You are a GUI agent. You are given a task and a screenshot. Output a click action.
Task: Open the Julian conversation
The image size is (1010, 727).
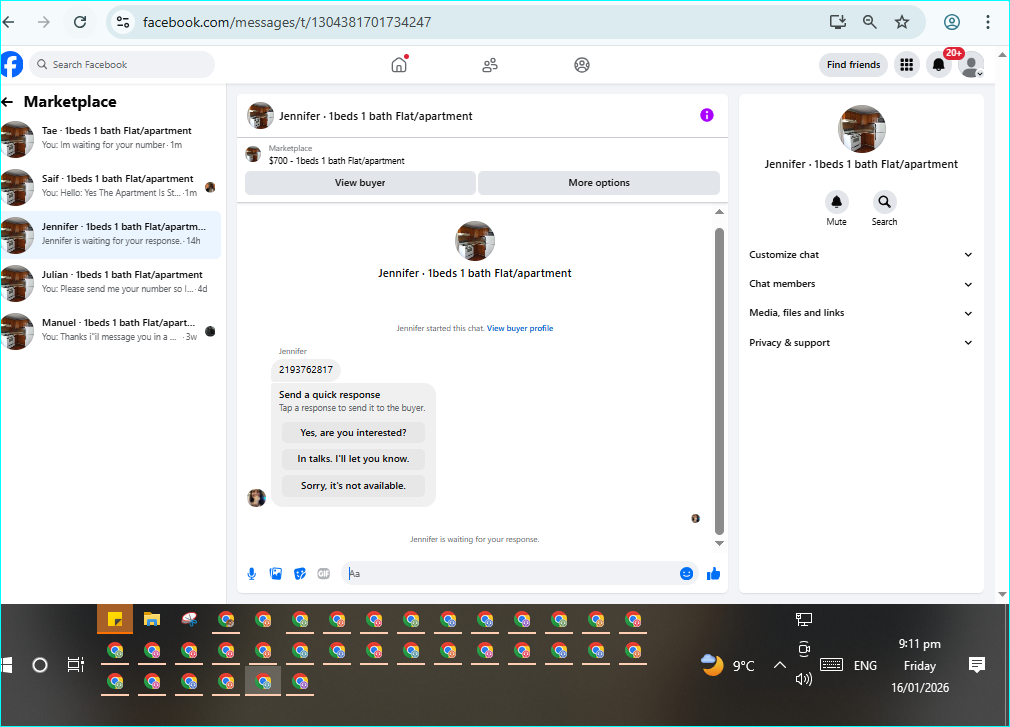pos(111,283)
